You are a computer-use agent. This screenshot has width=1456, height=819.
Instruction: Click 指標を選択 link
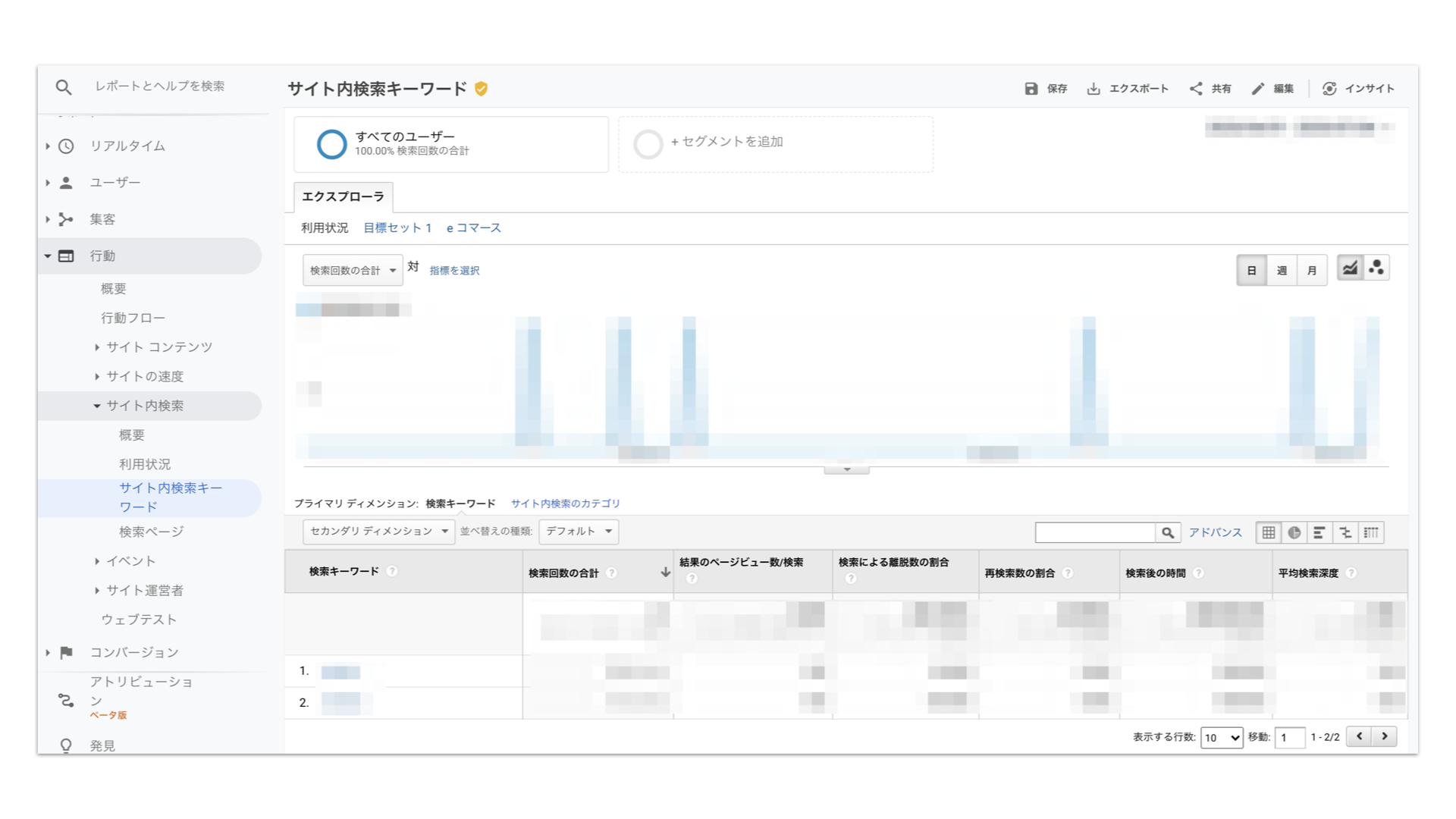pyautogui.click(x=454, y=271)
